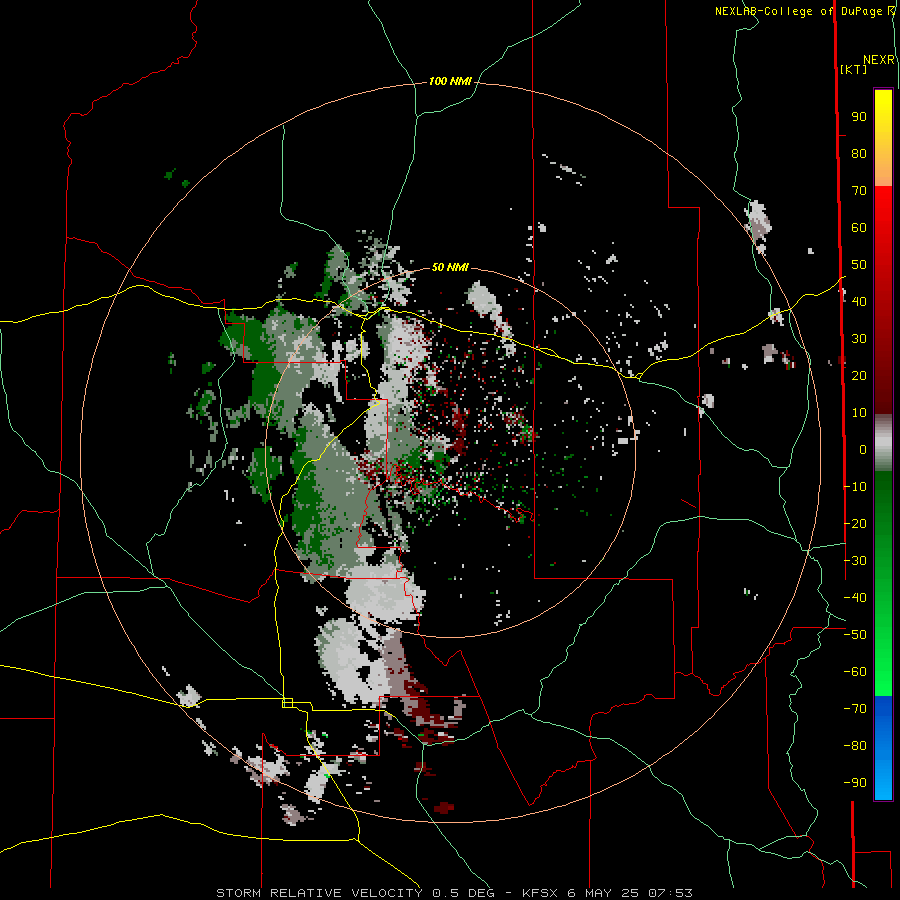Click the "50 NMI" range ring label
Screen dimensions: 900x900
pyautogui.click(x=450, y=267)
